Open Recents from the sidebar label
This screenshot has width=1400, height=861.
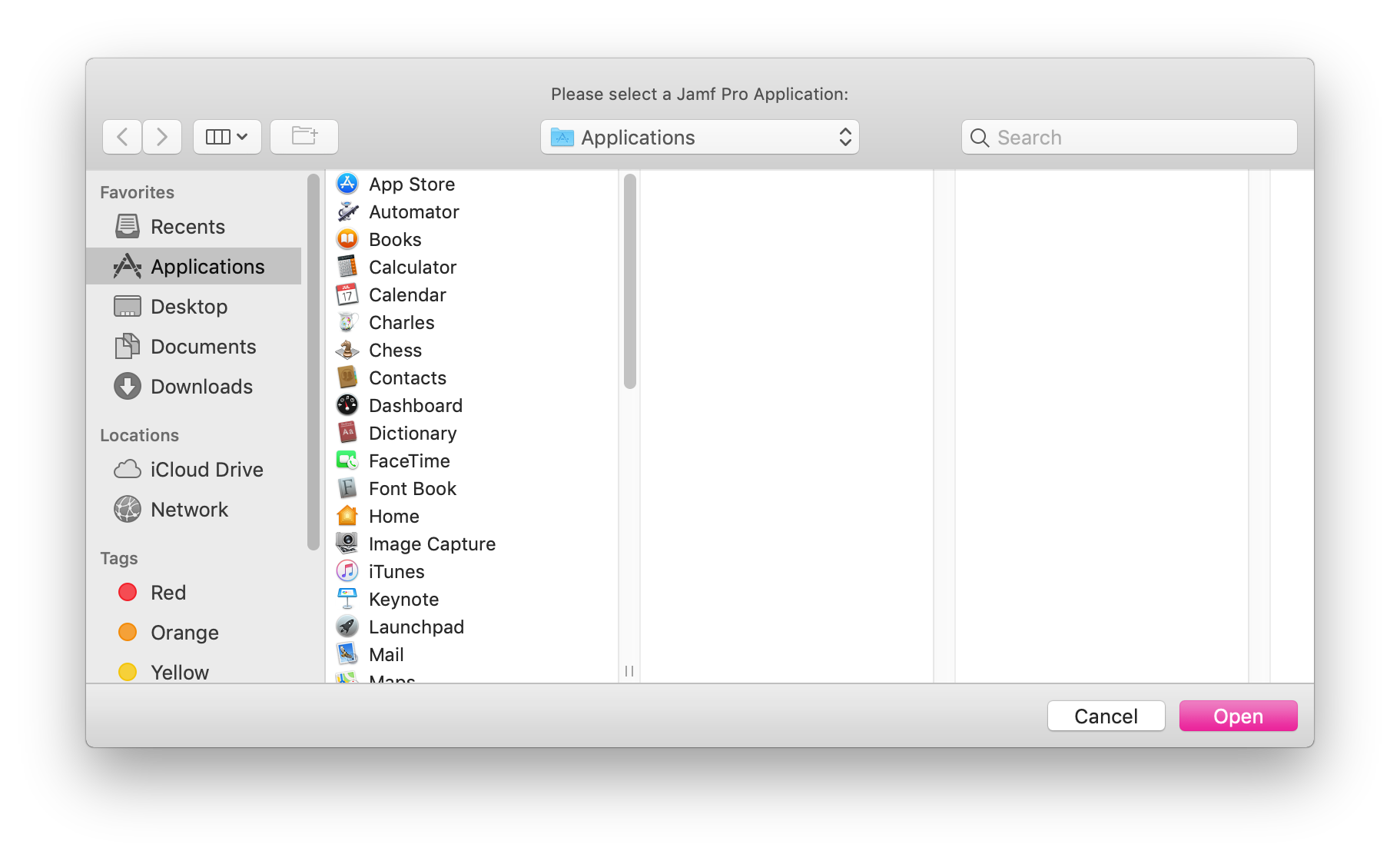[x=187, y=226]
